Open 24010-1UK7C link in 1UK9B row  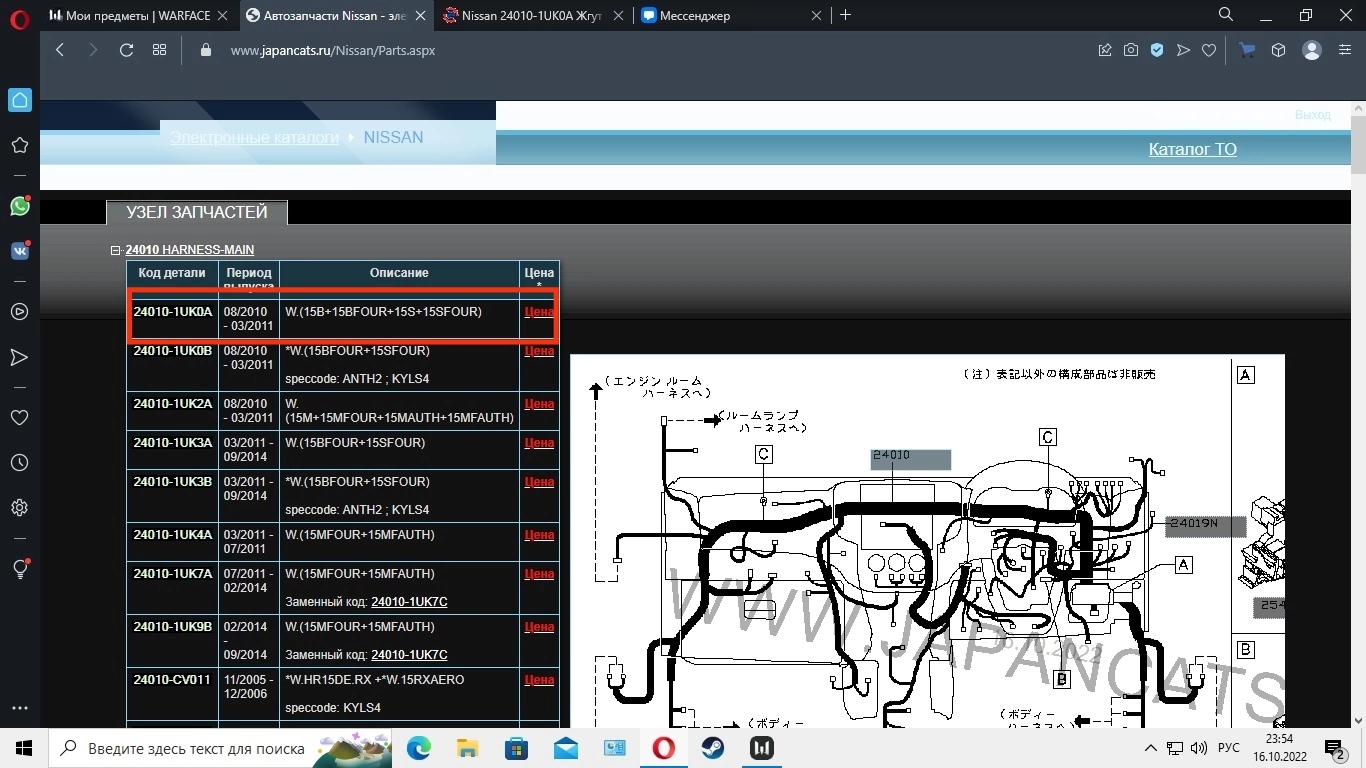pos(409,655)
